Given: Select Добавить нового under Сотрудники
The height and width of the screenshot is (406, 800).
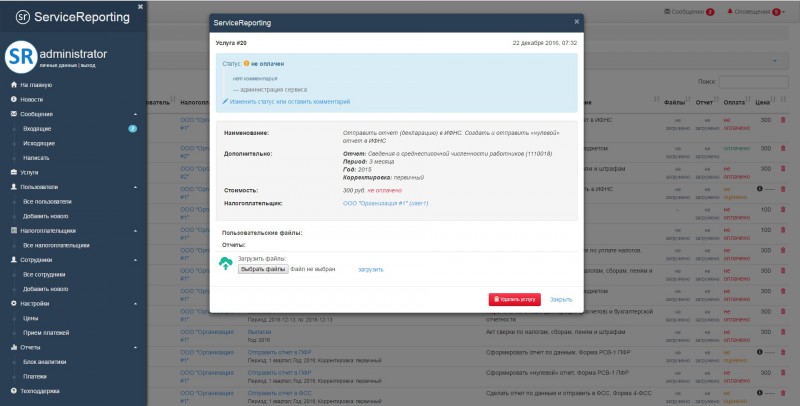Looking at the screenshot, I should tap(45, 289).
